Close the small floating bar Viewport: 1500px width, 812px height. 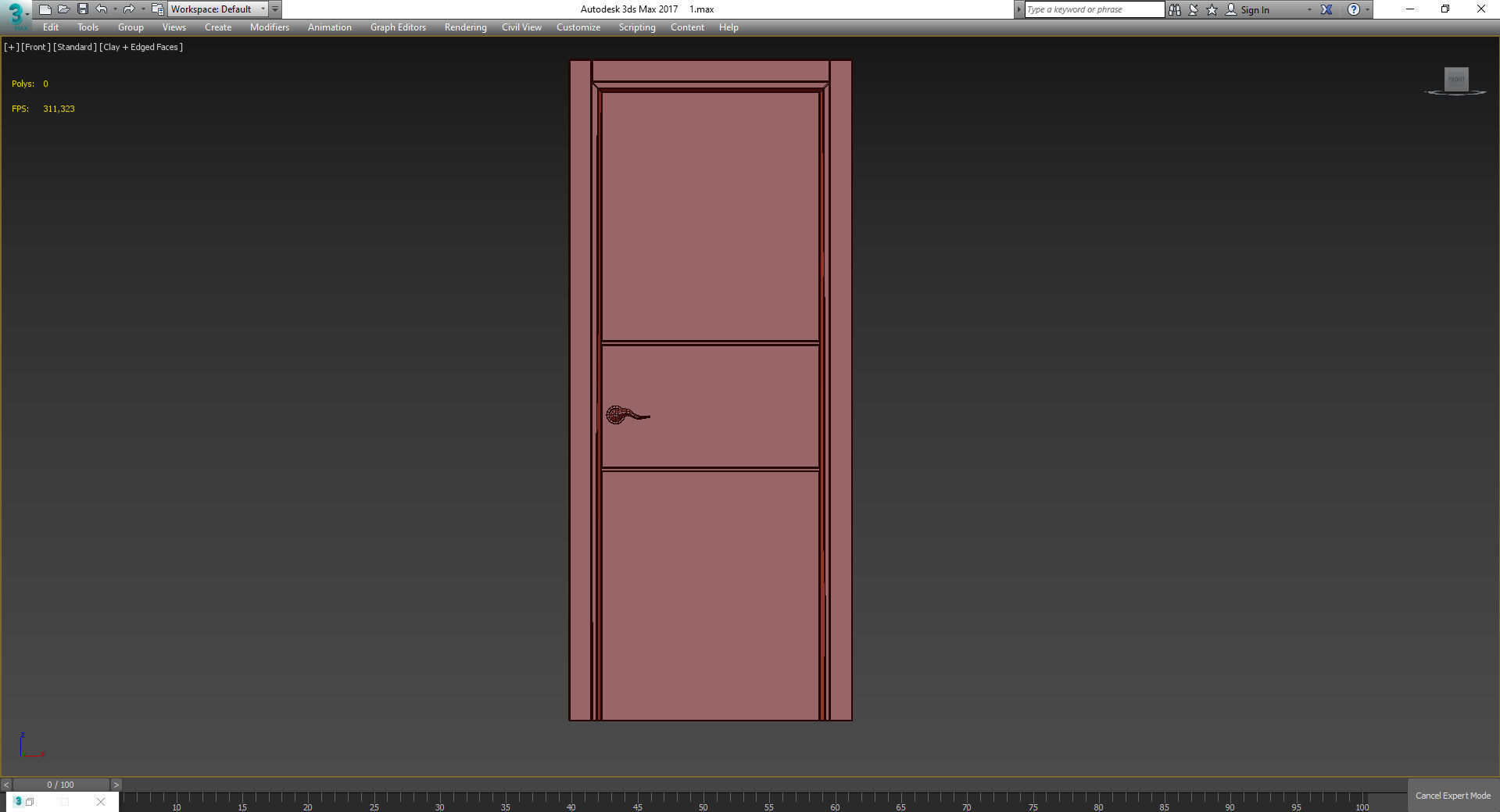[101, 802]
